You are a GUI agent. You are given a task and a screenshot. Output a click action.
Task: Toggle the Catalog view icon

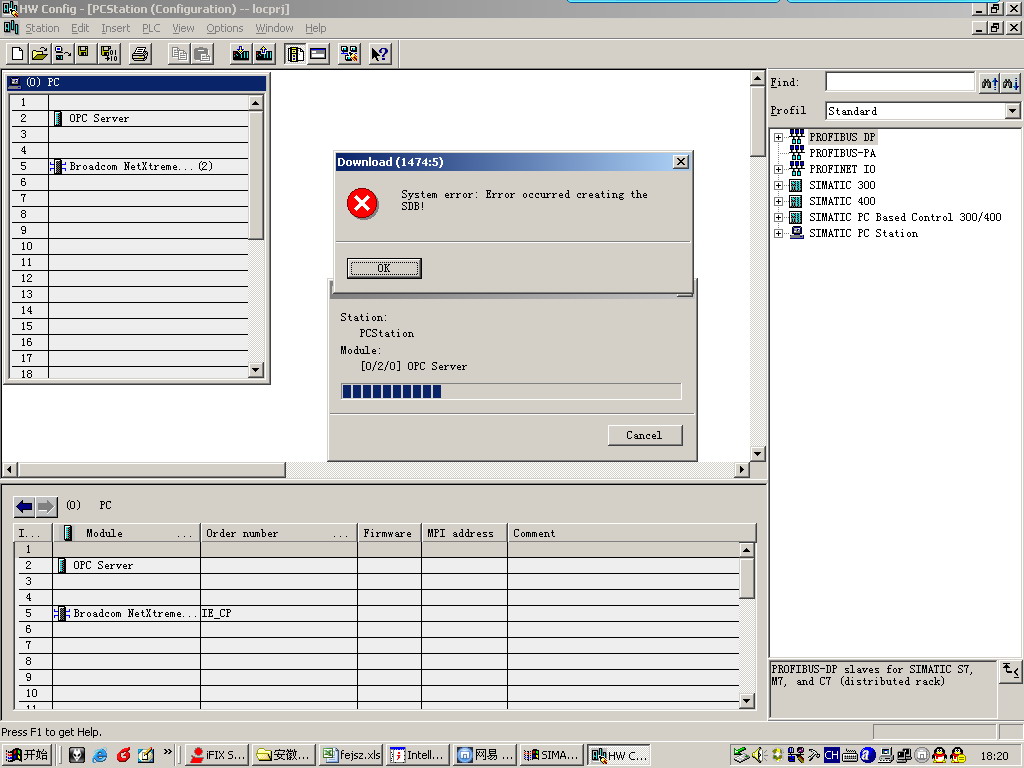click(x=295, y=54)
